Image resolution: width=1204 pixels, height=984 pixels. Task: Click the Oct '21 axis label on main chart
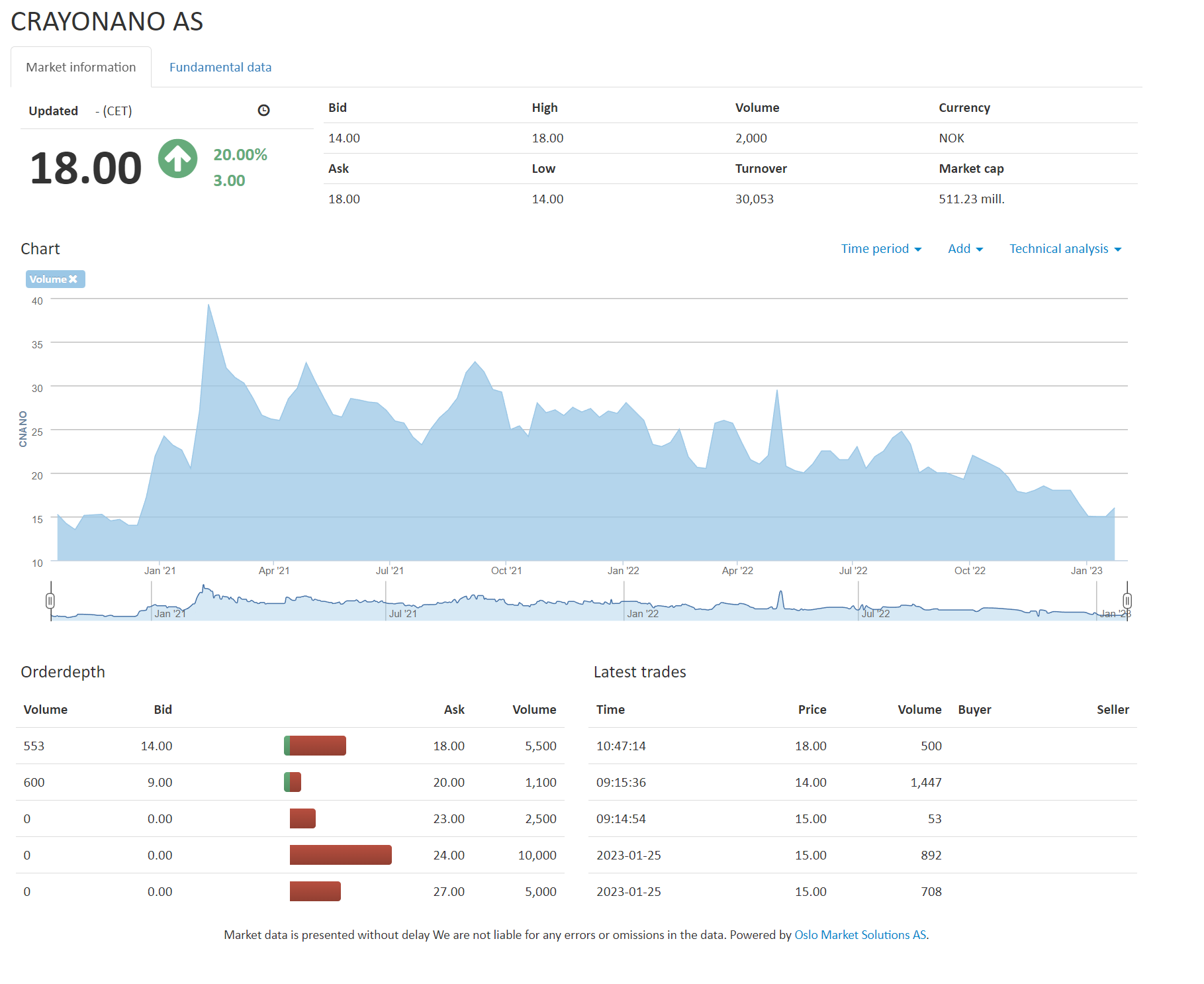pos(506,570)
